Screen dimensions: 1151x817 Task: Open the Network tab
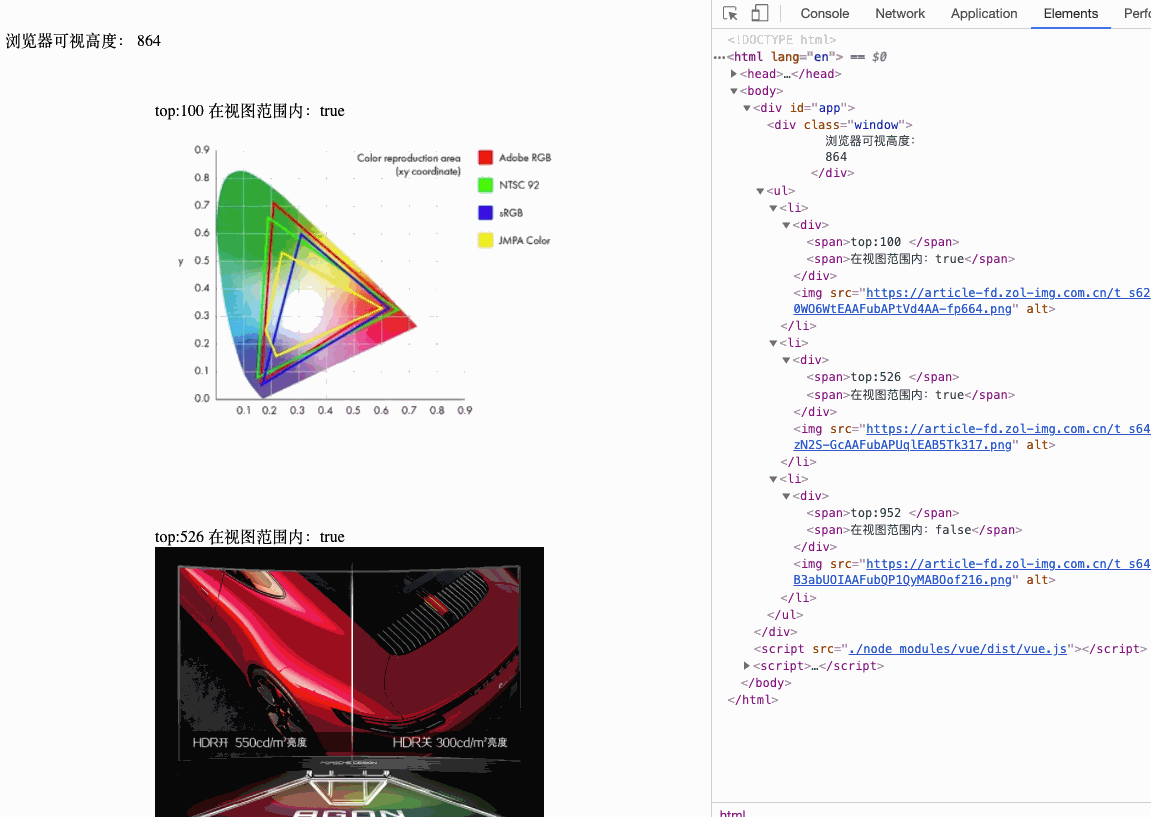[x=900, y=13]
